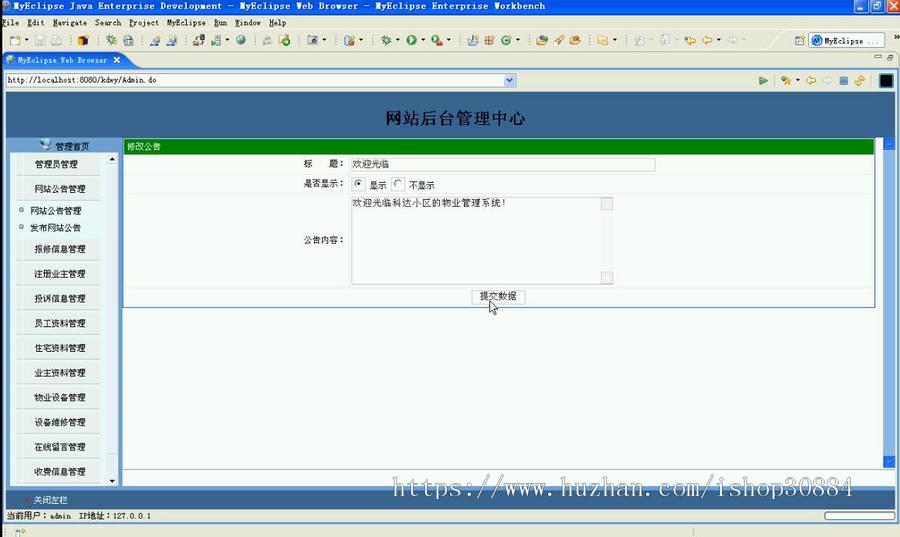
Task: Collapse 网站公告 管理 sidebar section
Action: click(x=60, y=189)
